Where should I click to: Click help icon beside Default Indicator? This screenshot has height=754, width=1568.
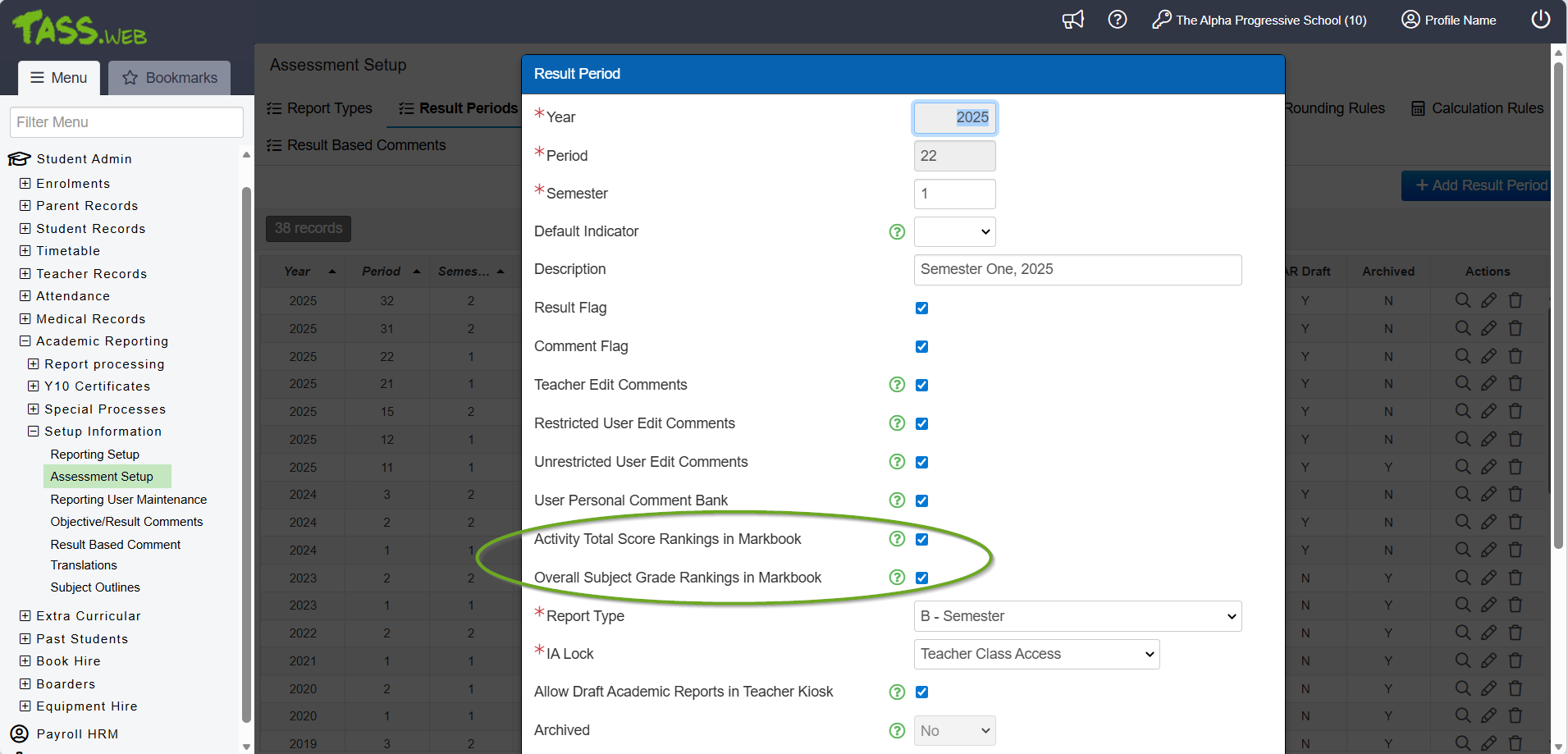(897, 232)
